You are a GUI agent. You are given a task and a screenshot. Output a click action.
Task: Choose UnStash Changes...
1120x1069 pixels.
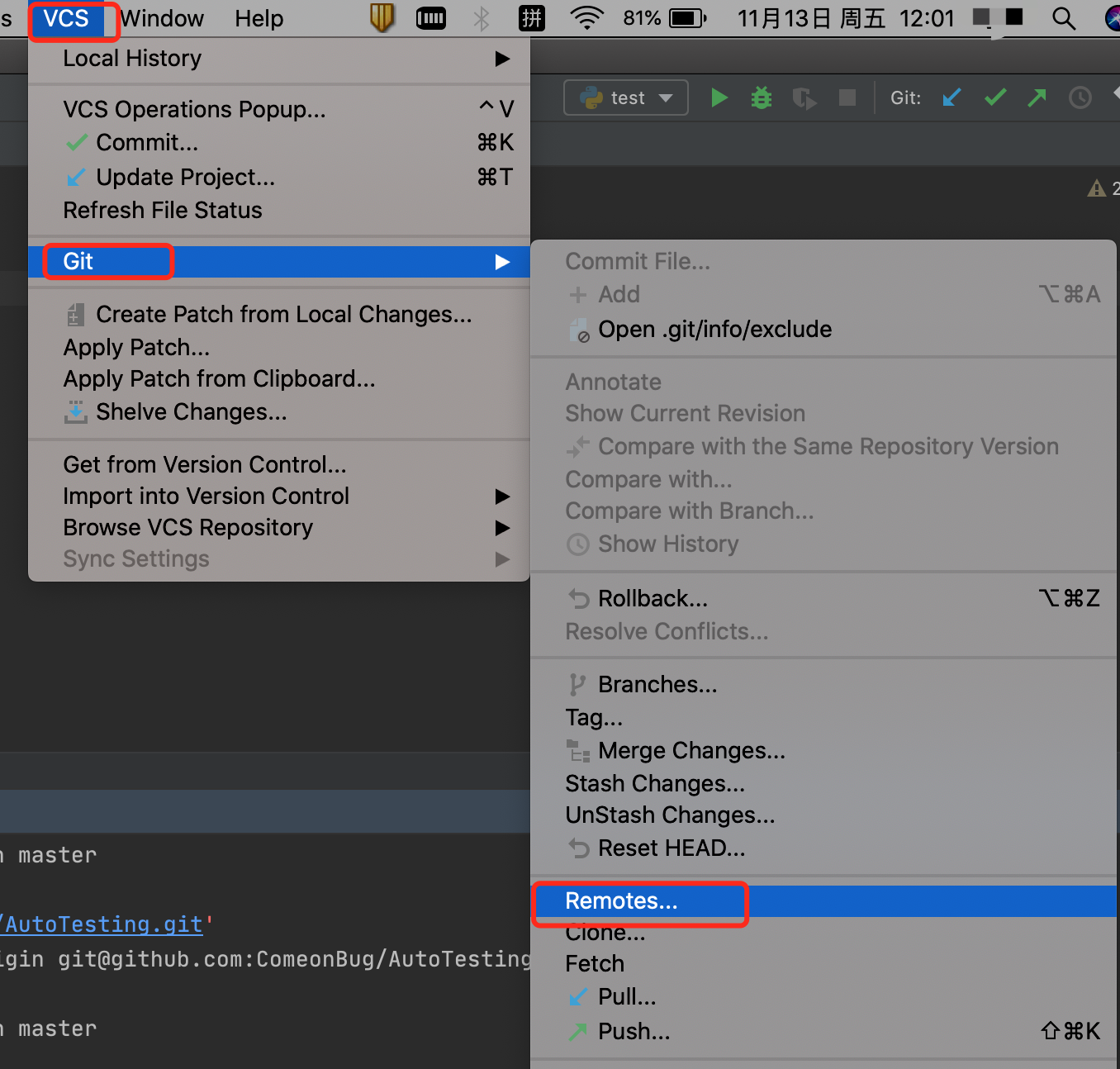click(x=824, y=815)
